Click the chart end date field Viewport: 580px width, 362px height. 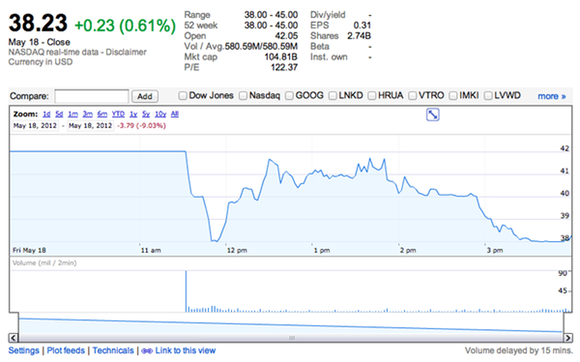coord(90,126)
